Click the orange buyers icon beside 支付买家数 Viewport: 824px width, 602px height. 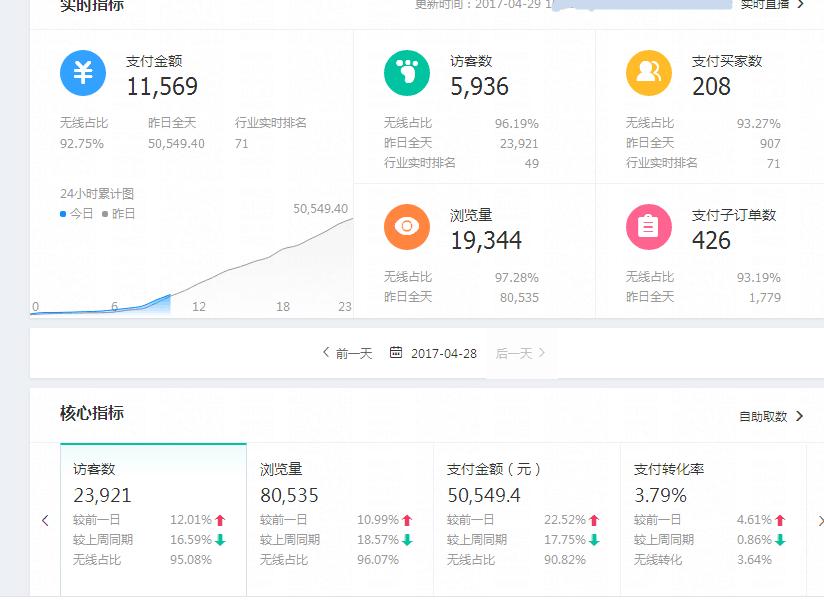coord(648,73)
